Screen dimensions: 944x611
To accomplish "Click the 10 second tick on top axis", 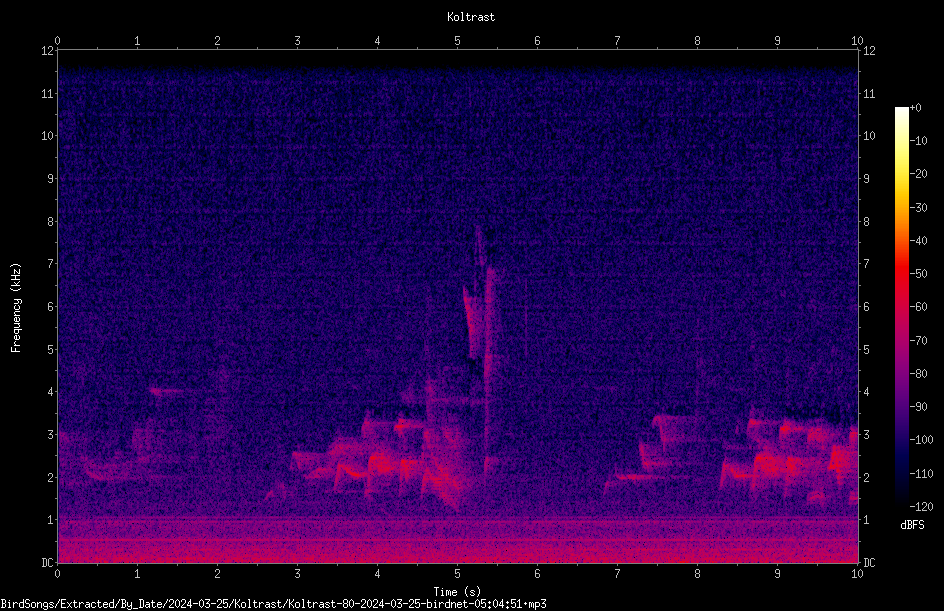I will pyautogui.click(x=857, y=40).
